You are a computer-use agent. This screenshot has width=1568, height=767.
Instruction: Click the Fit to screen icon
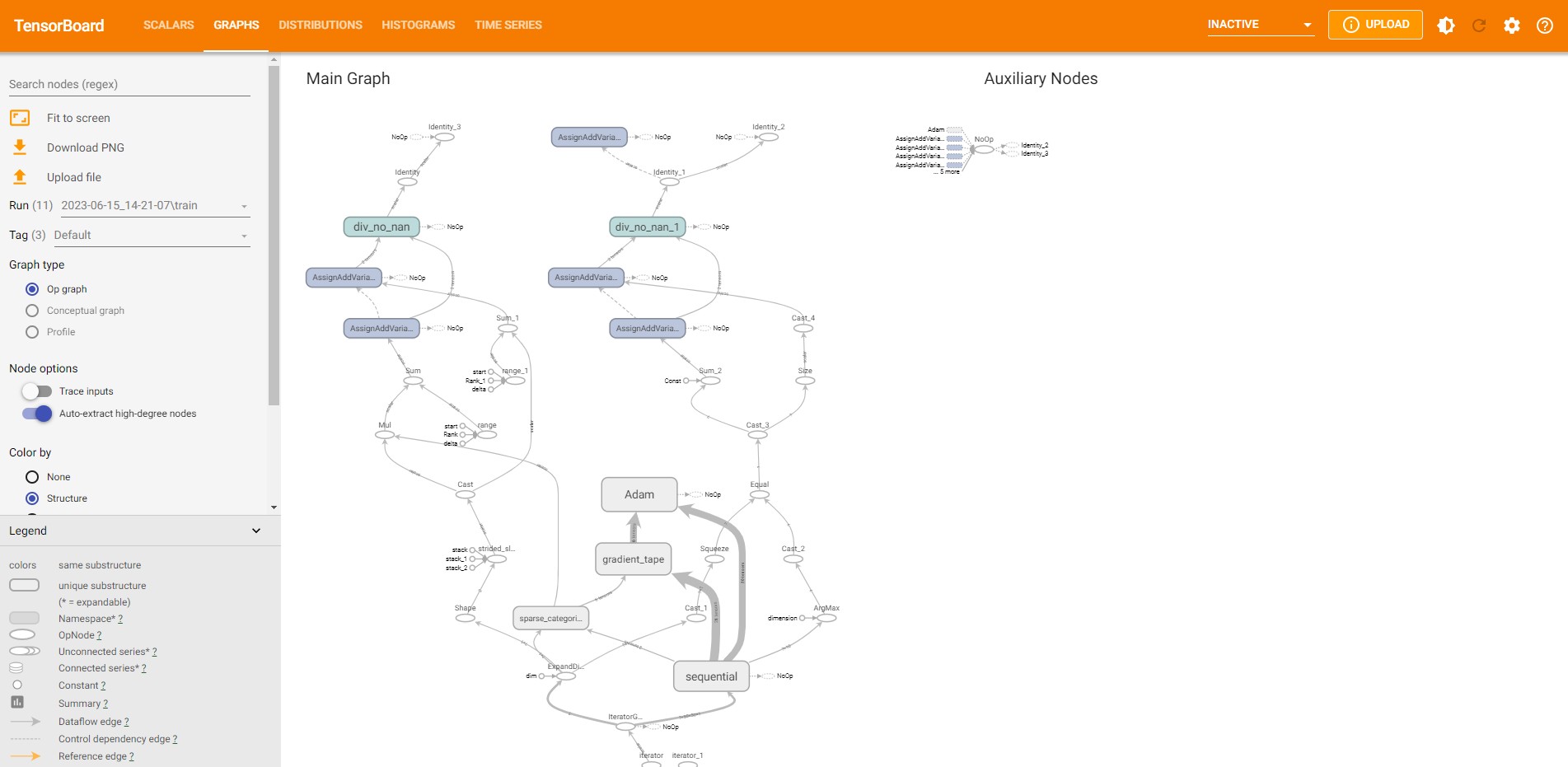click(x=20, y=118)
